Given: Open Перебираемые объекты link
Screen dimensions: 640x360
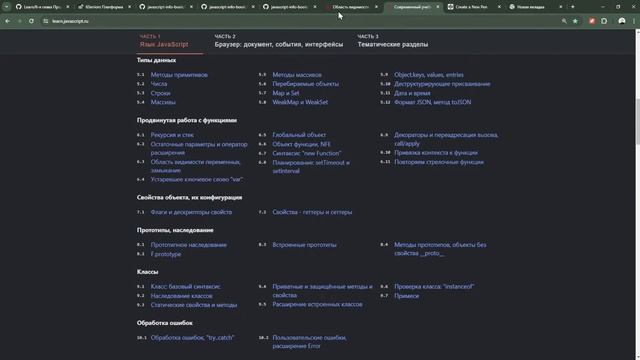Looking at the screenshot, I should pos(305,84).
